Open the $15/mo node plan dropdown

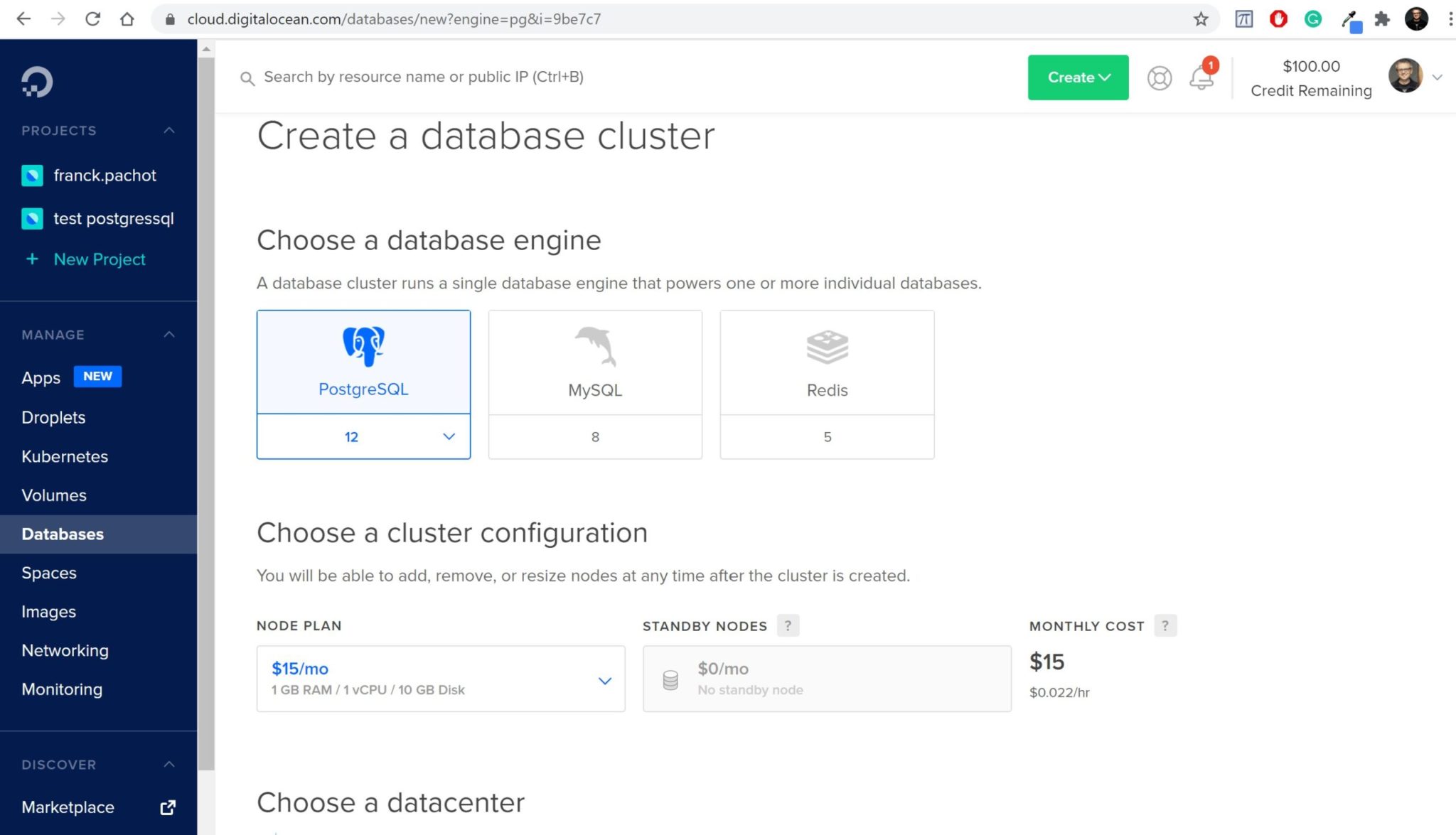[440, 679]
